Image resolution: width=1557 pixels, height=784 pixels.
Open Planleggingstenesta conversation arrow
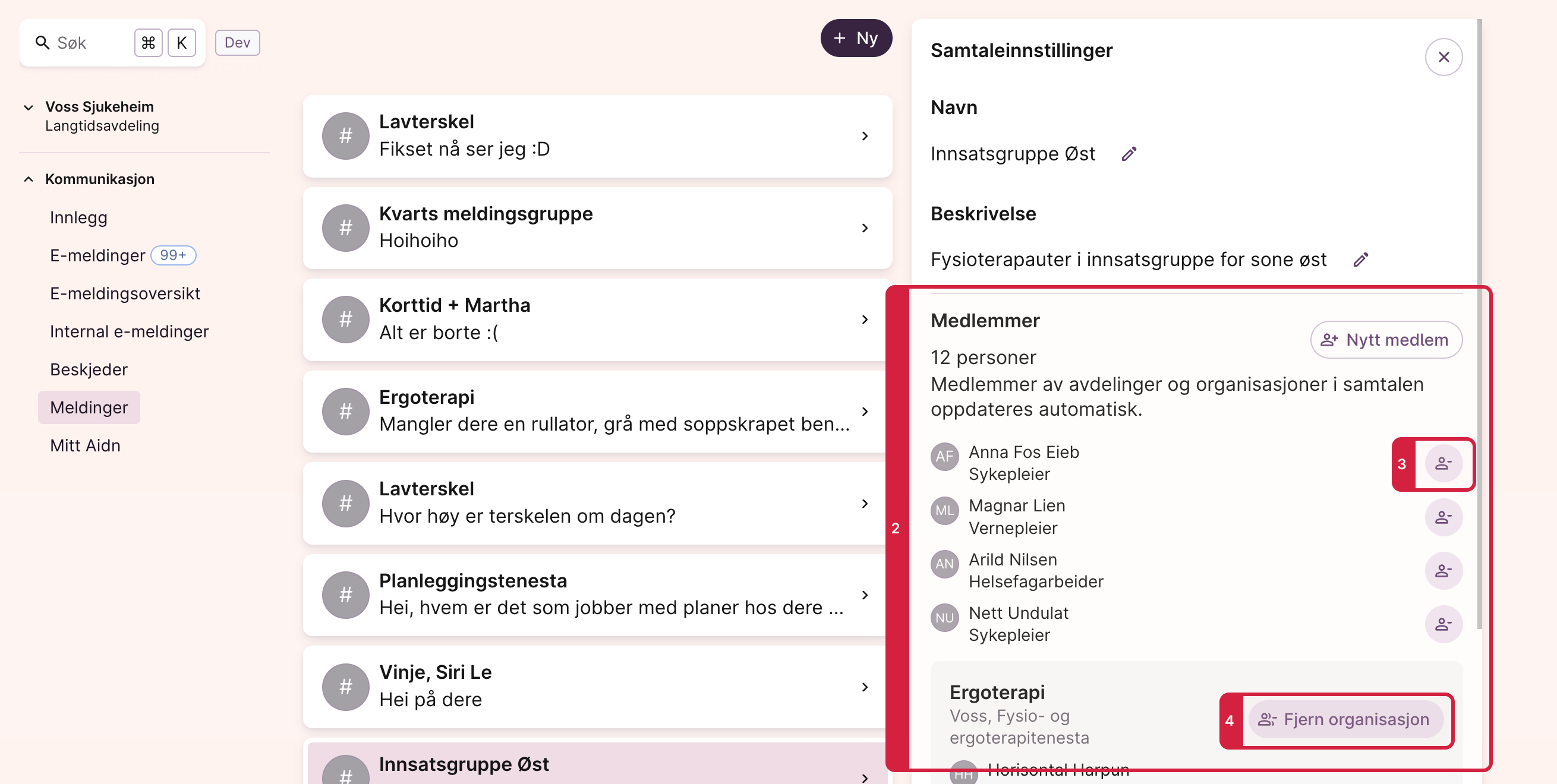point(865,596)
